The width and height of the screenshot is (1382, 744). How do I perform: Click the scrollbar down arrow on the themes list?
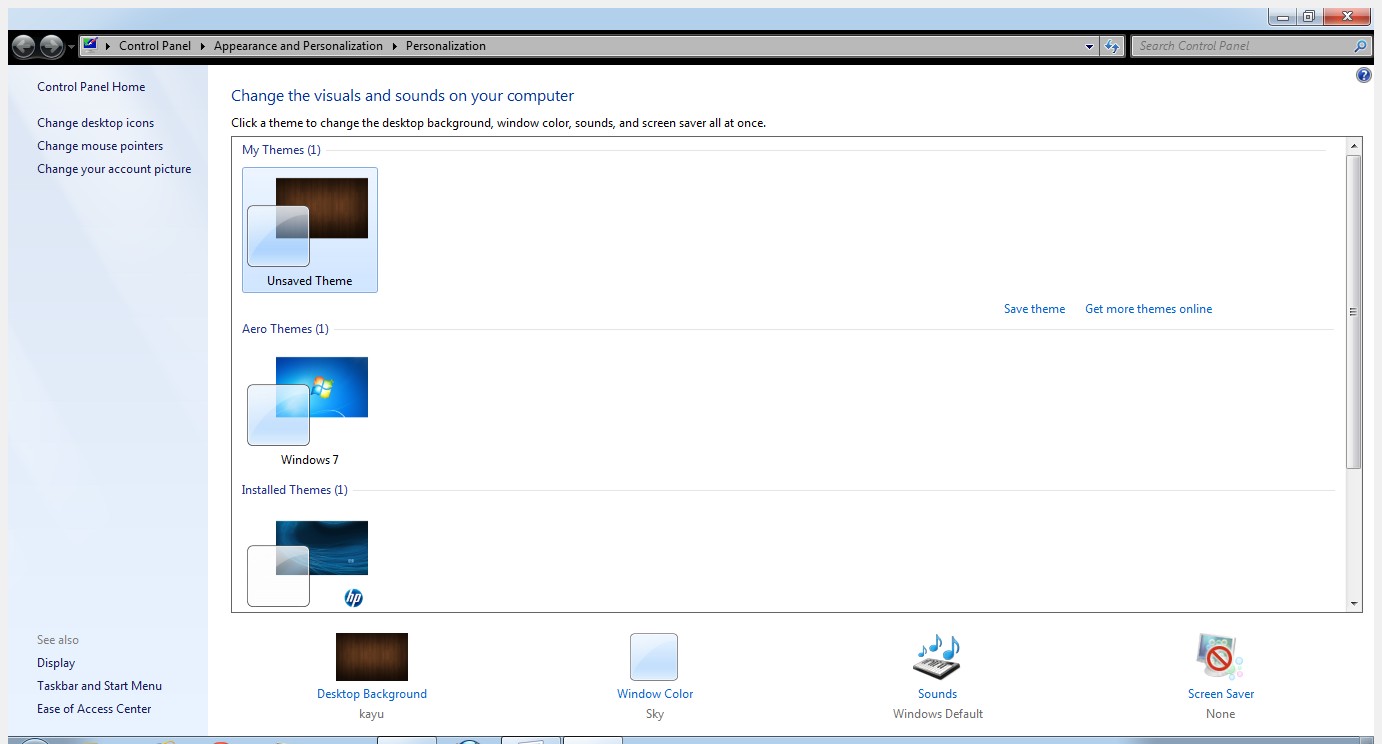coord(1356,602)
